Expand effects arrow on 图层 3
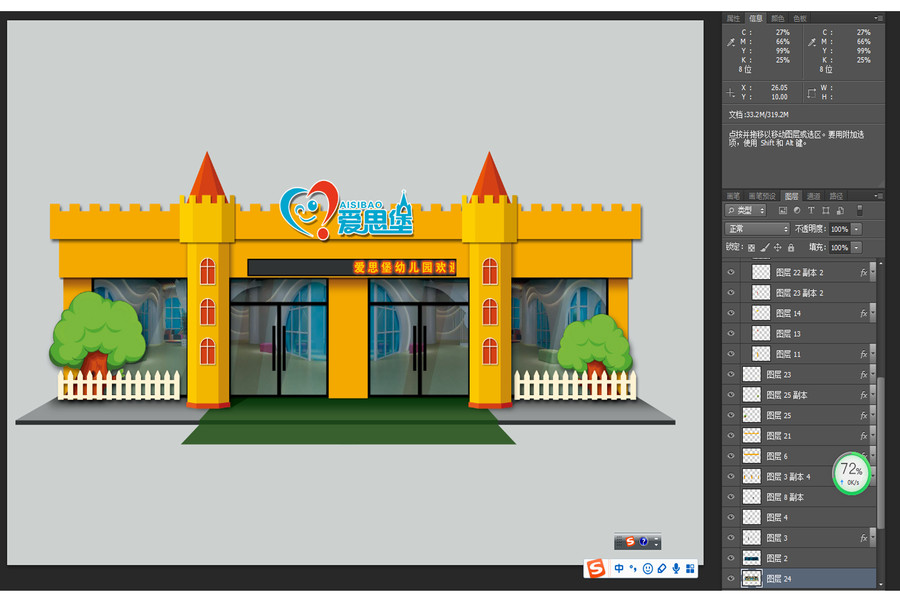The image size is (900, 600). pos(873,538)
